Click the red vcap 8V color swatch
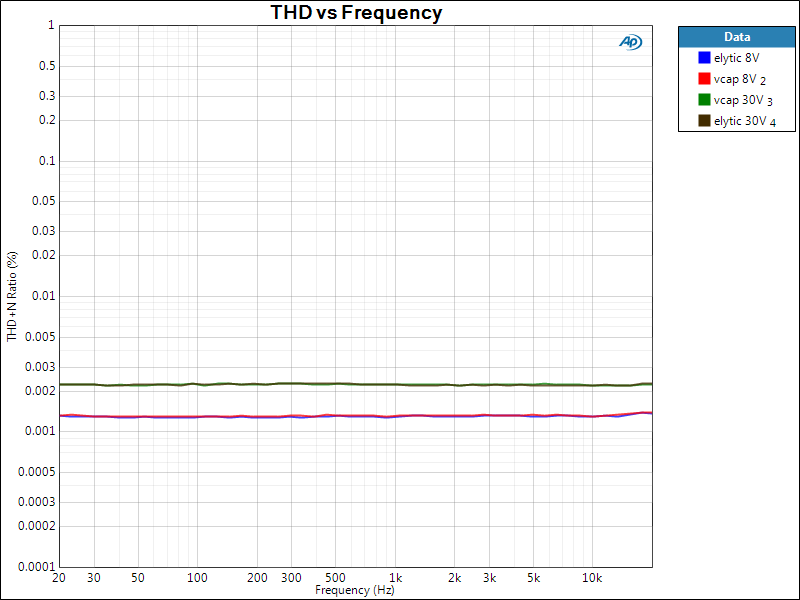800x600 pixels. coord(704,79)
